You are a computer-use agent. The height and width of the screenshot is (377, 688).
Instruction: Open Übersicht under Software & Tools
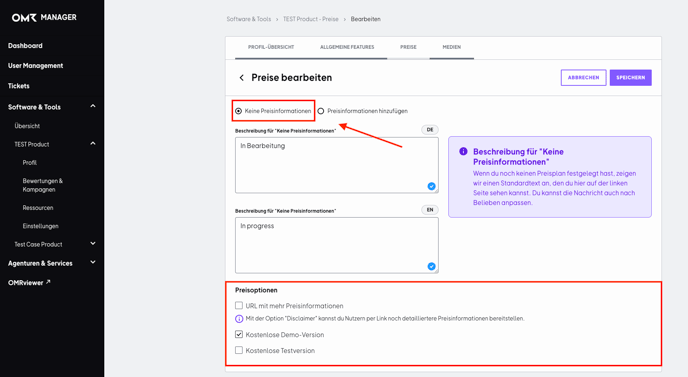coord(27,126)
